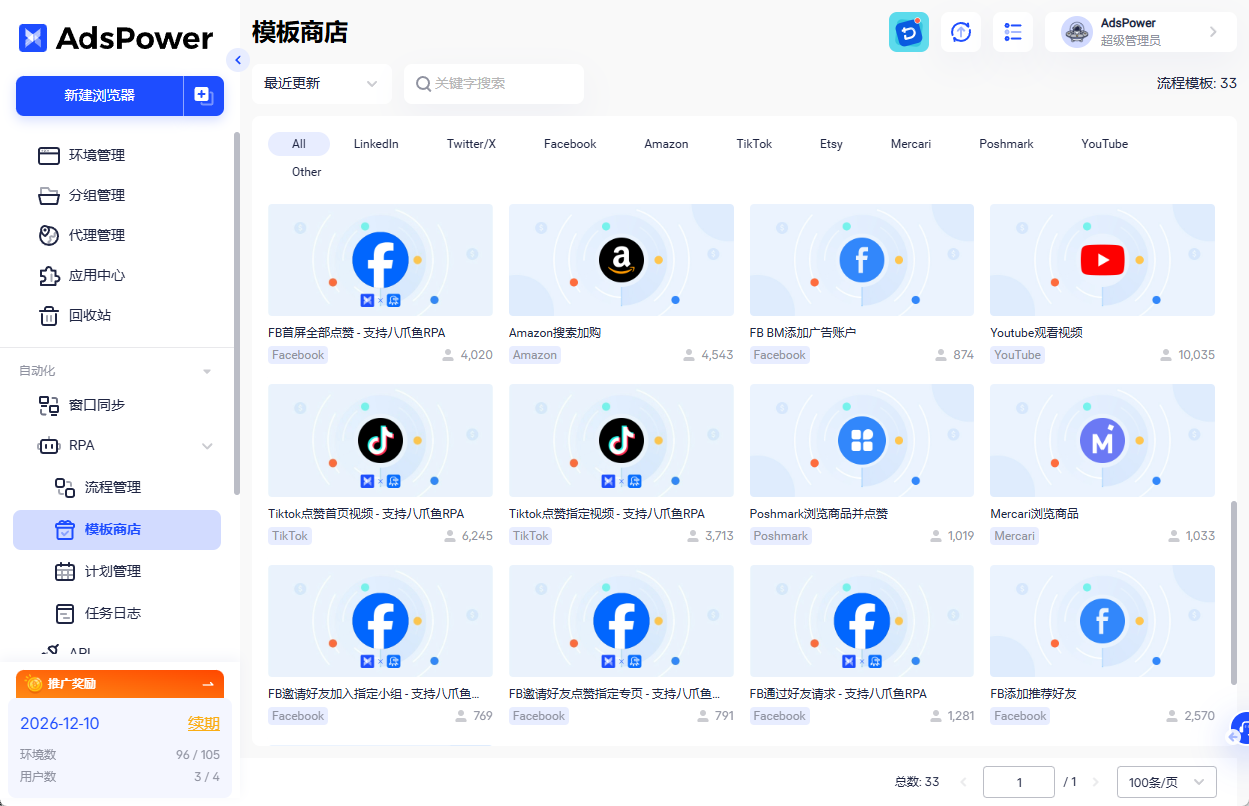Click the 总数: 33 total label
The image size is (1249, 806).
coord(917,782)
